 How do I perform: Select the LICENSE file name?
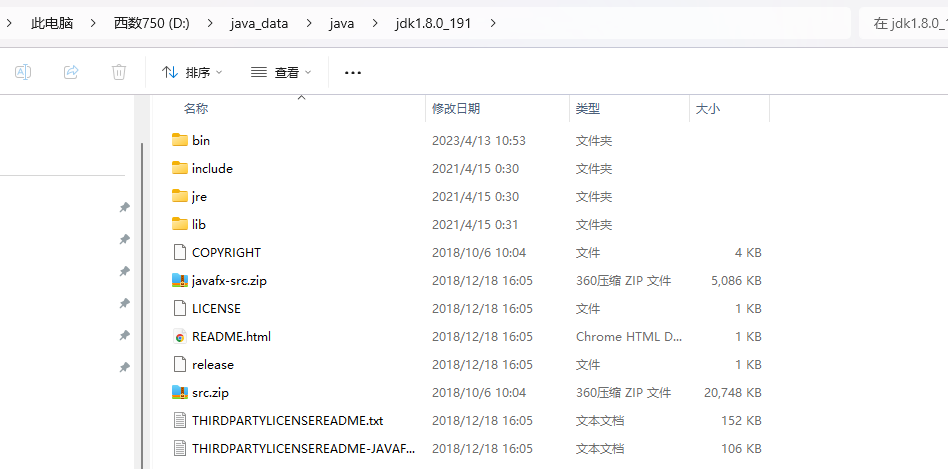click(216, 308)
